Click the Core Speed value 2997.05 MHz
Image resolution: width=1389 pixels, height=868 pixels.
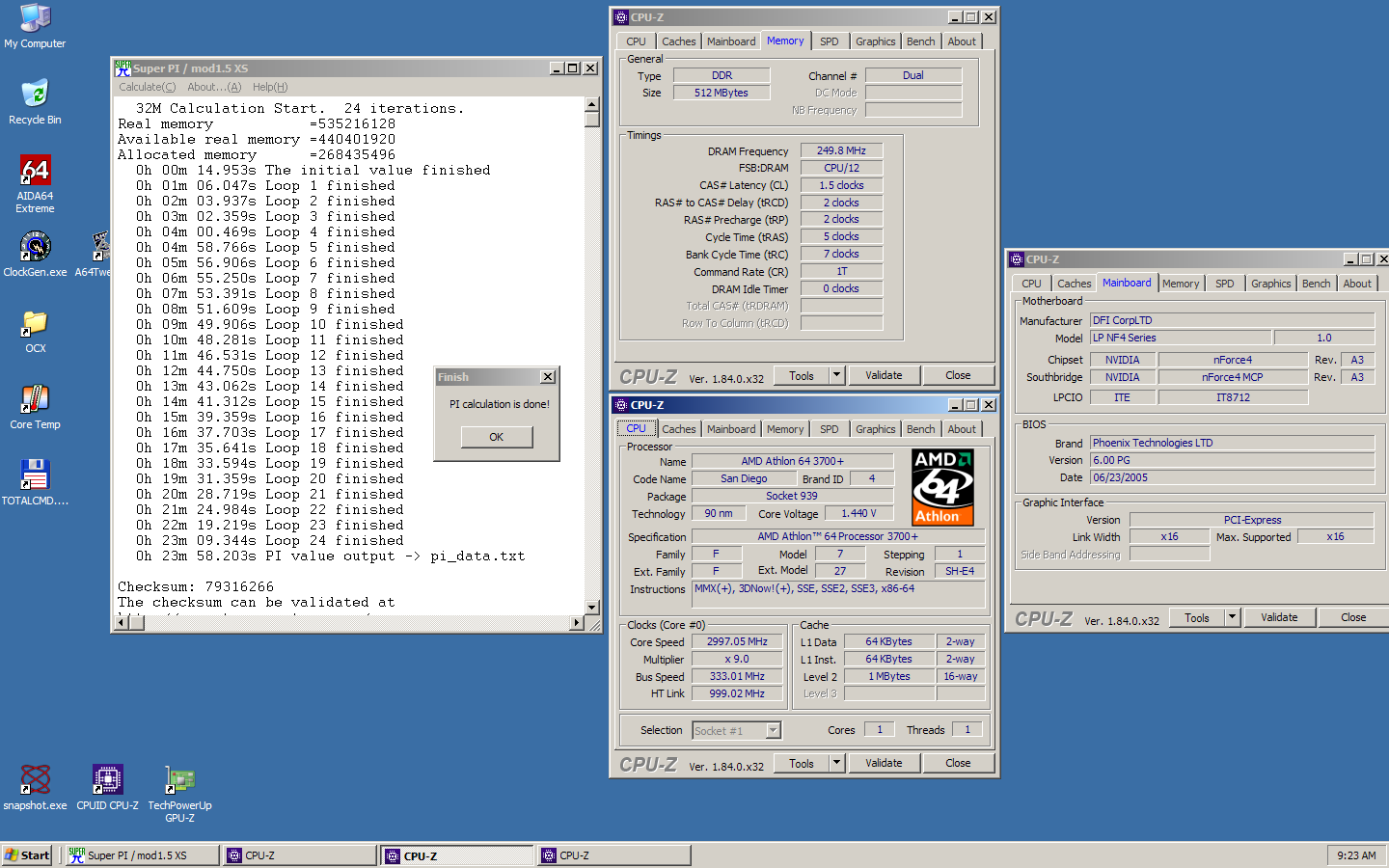737,642
